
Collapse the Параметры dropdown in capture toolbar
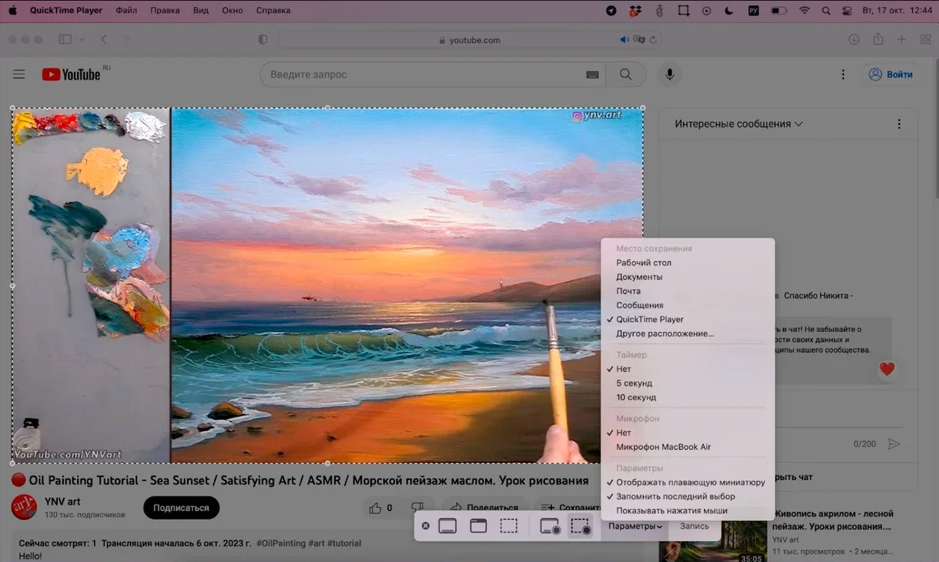tap(635, 526)
